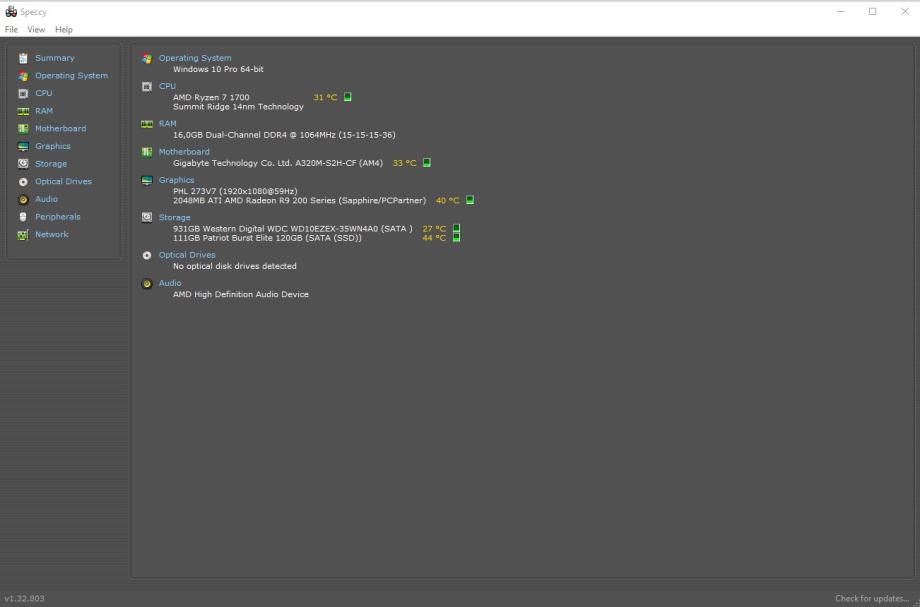
Task: Click the green Radeon graphics temperature indicator
Action: [469, 200]
